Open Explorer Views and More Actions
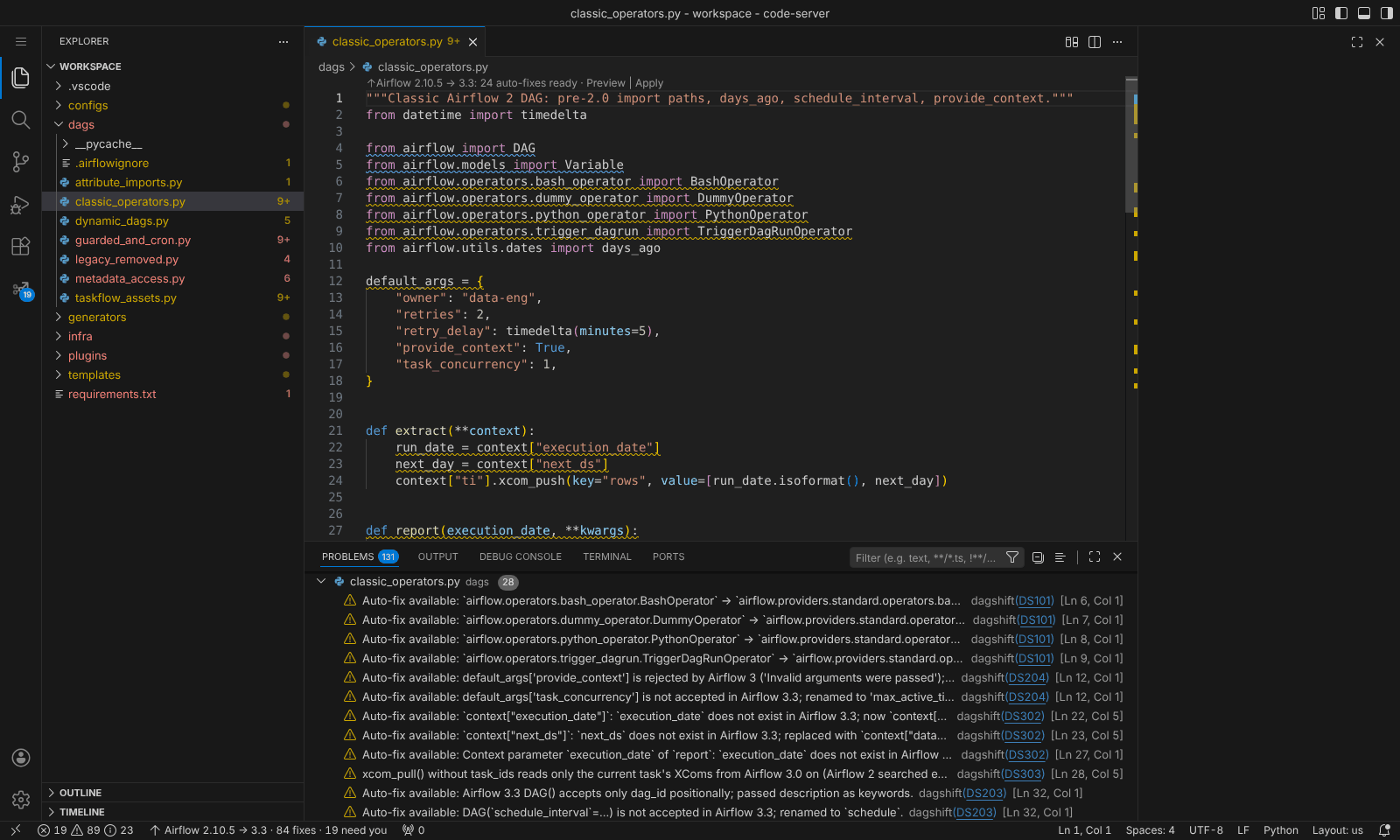Image resolution: width=1400 pixels, height=840 pixels. tap(283, 41)
